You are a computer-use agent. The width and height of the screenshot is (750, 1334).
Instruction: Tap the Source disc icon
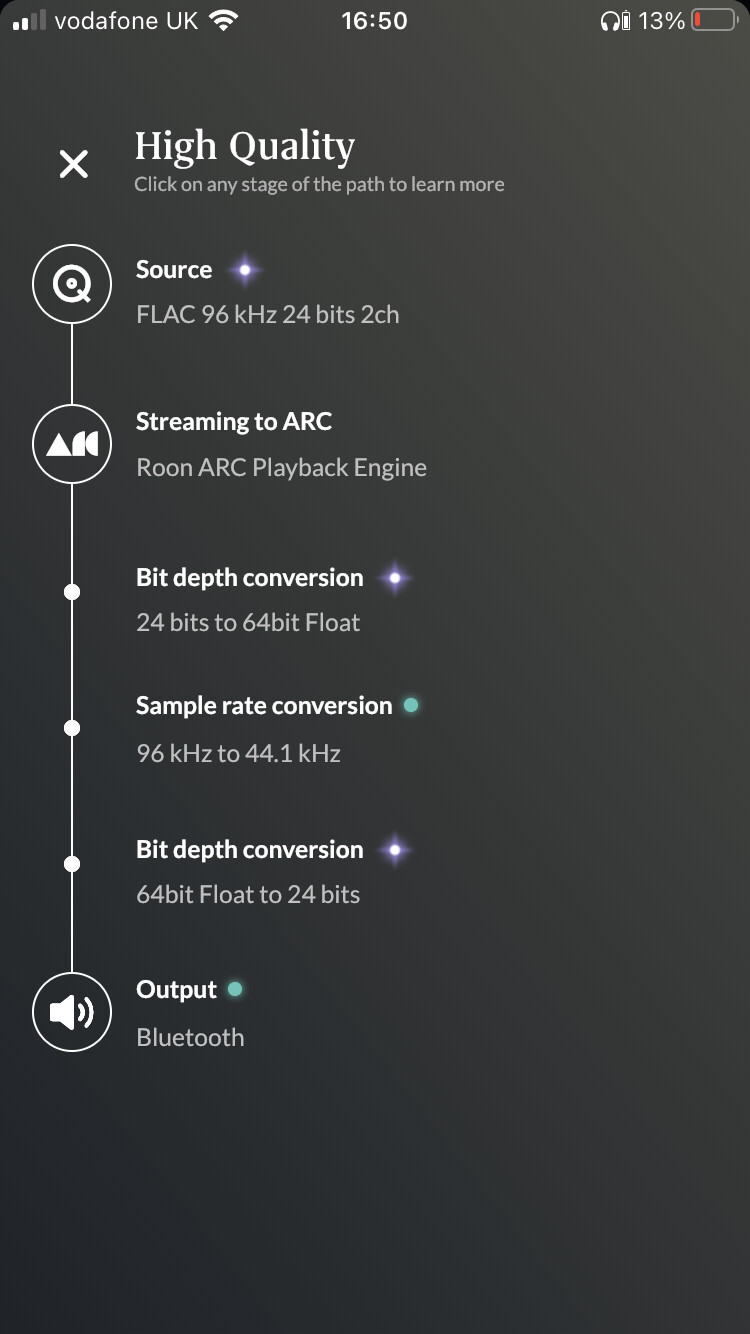(x=72, y=285)
